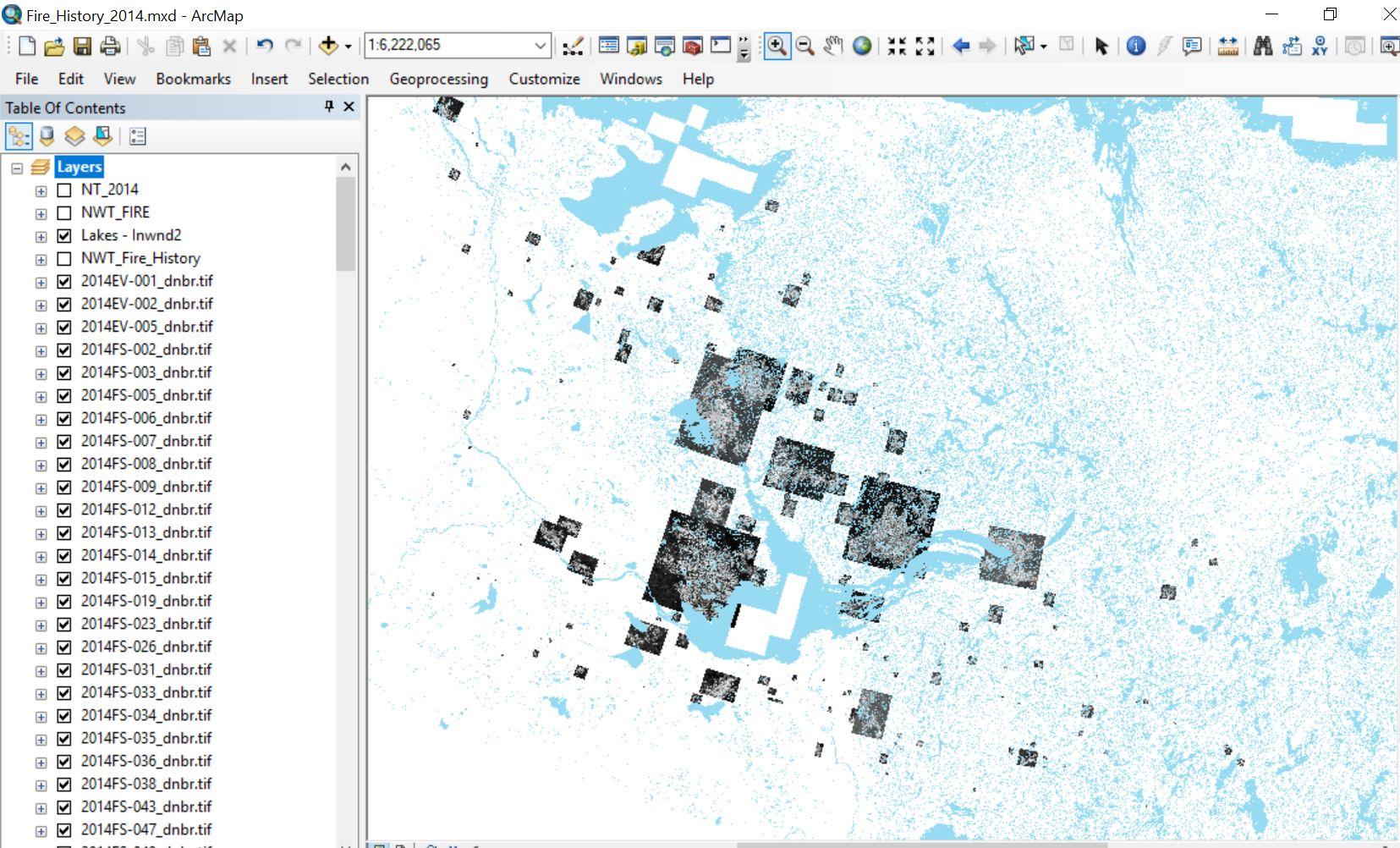This screenshot has width=1400, height=848.
Task: Expand the NWT_FIRE layer entry
Action: coord(41,213)
